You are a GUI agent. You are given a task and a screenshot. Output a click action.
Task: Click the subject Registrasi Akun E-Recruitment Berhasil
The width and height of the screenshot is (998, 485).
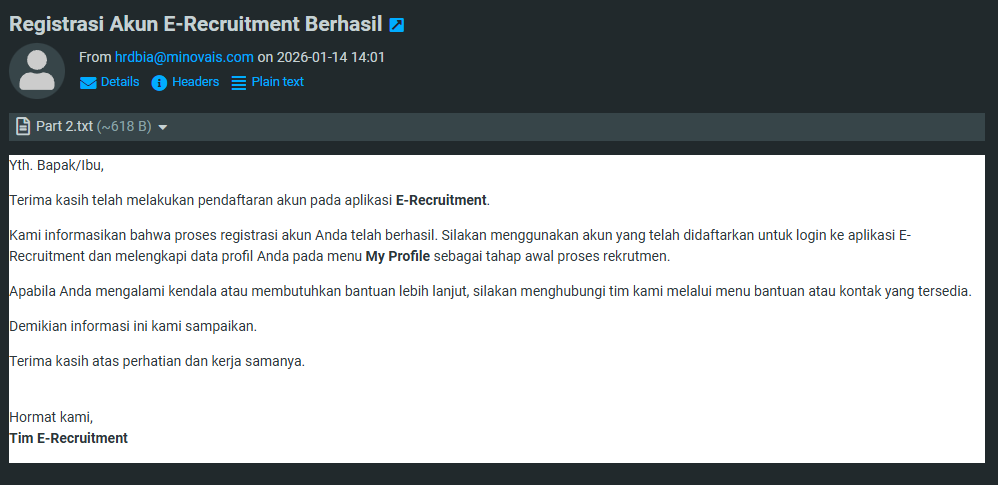196,24
